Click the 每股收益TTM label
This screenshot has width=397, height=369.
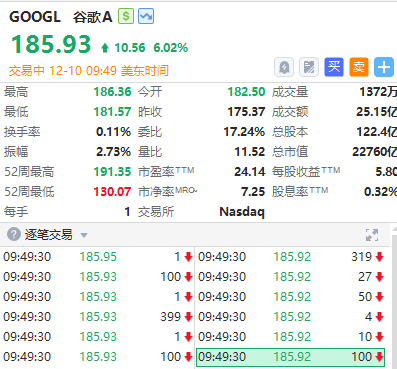(x=306, y=171)
